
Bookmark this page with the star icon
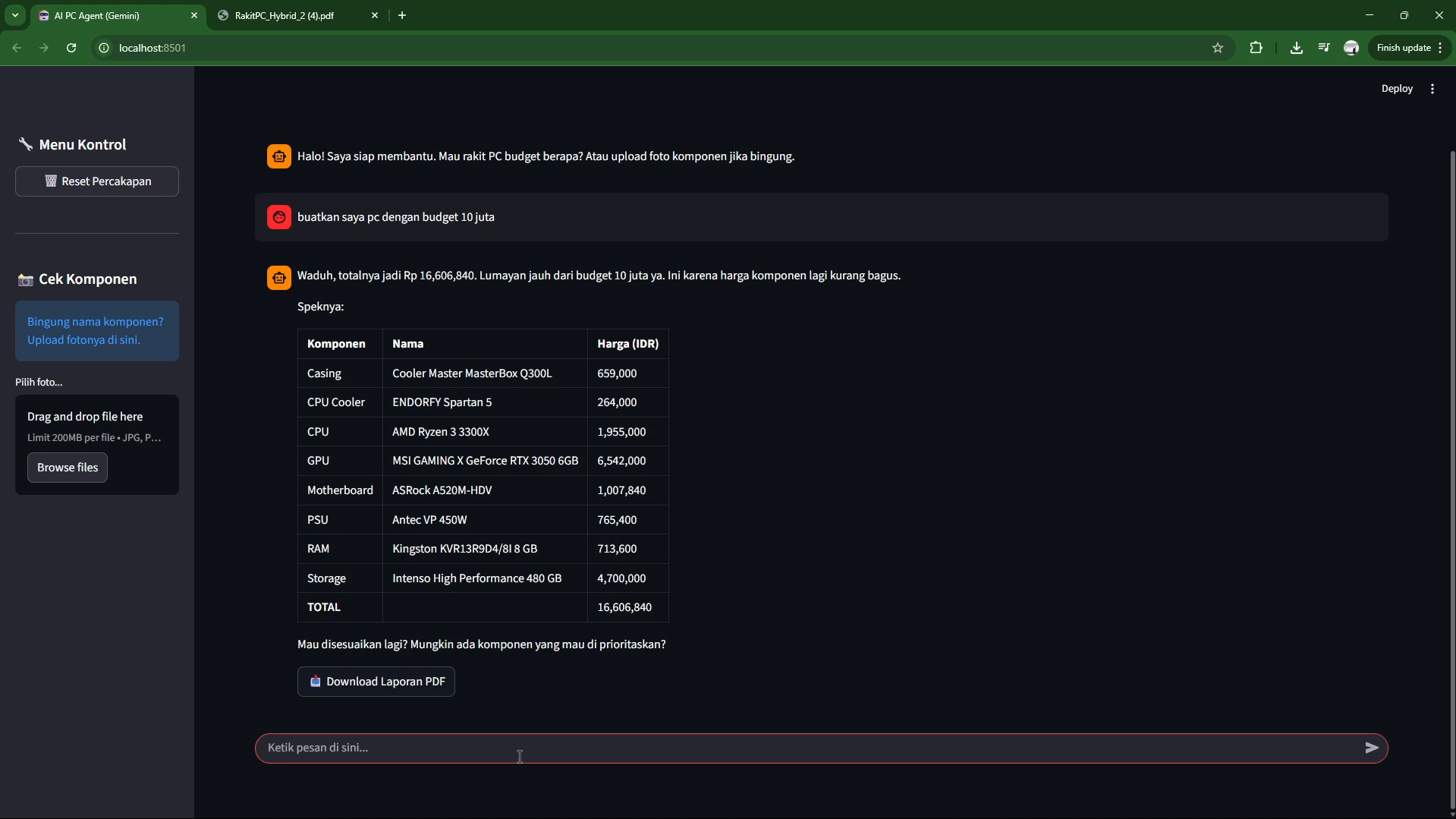[x=1218, y=48]
